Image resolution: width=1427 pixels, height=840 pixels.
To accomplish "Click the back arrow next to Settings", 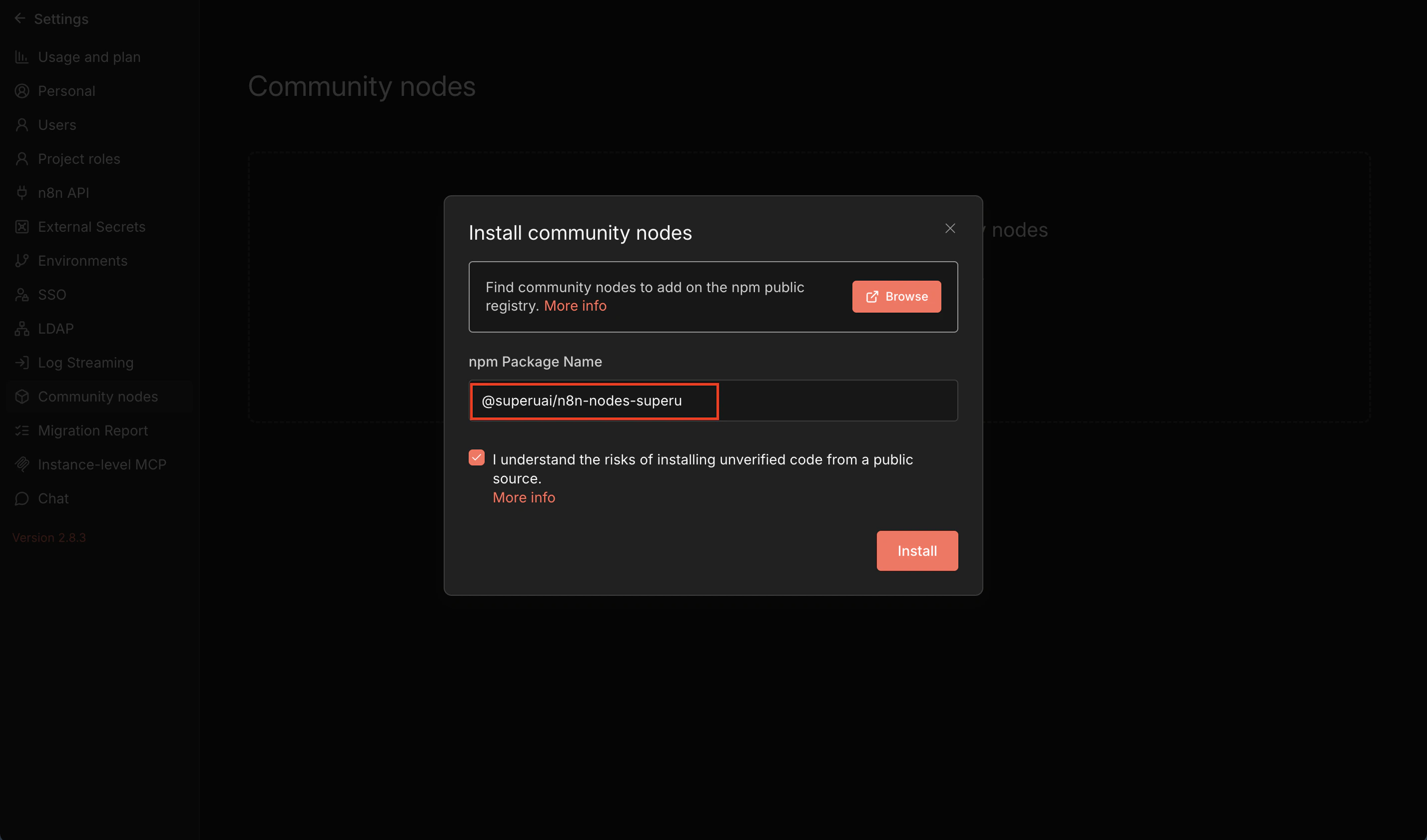I will coord(20,18).
